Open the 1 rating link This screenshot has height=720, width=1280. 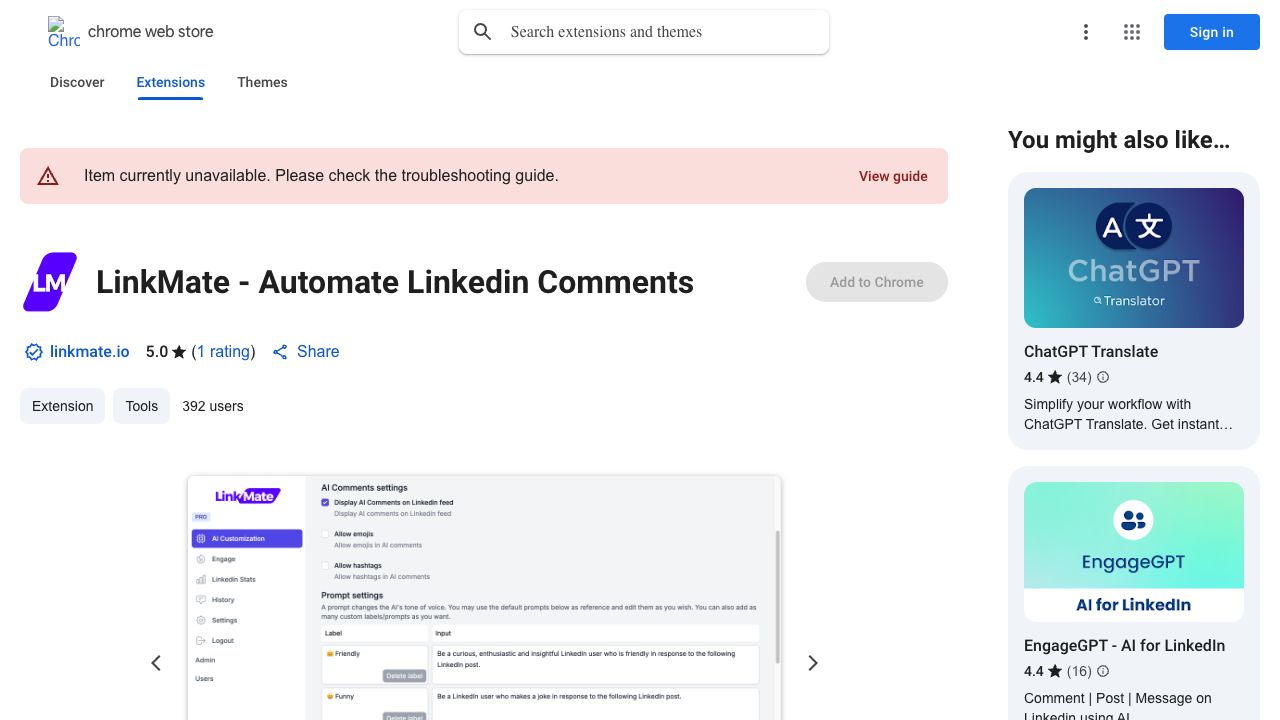tap(223, 352)
